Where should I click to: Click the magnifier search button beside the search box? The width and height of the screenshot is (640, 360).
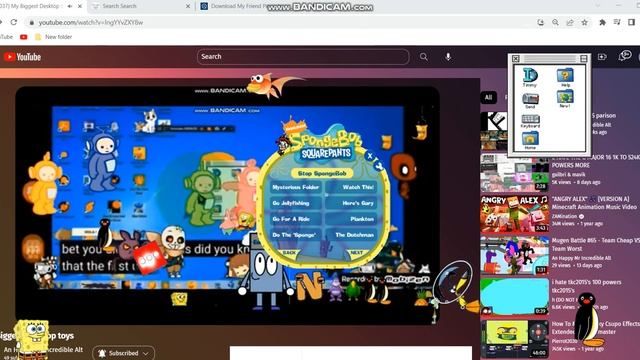[424, 57]
